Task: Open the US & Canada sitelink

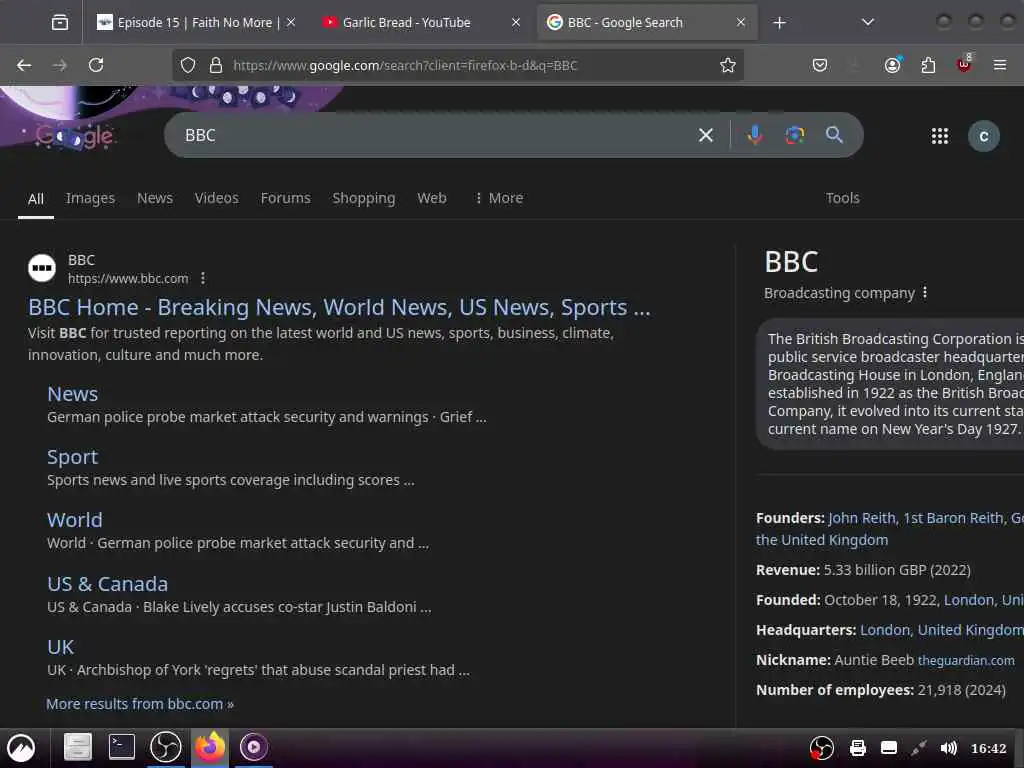Action: (x=108, y=584)
